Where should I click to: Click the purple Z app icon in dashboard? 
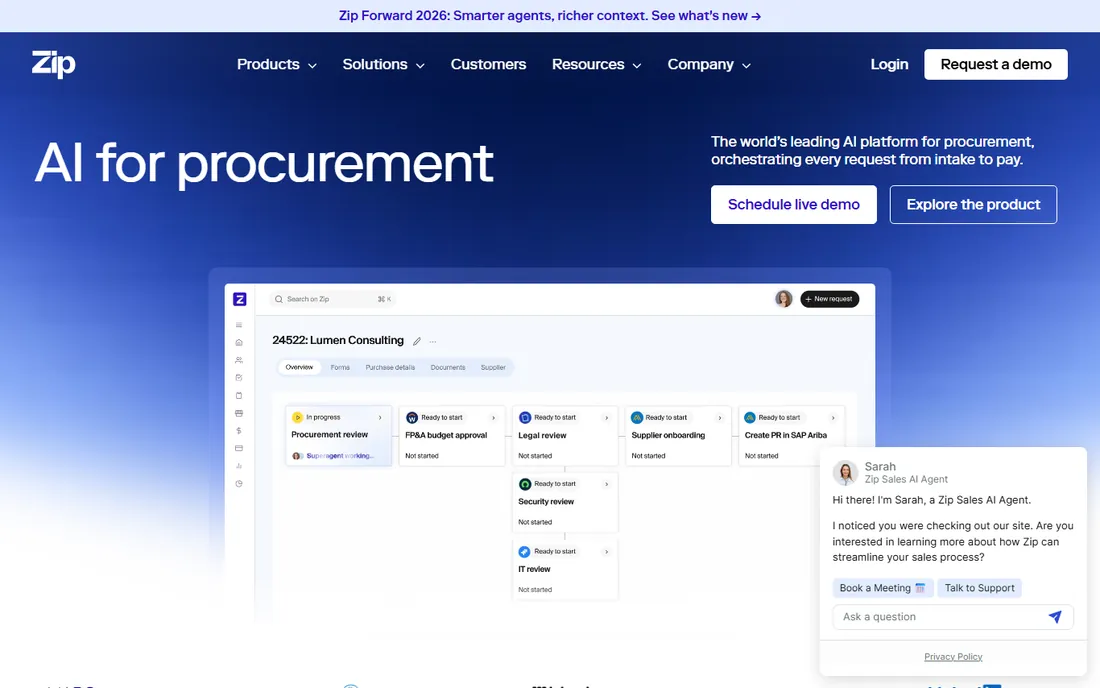239,299
